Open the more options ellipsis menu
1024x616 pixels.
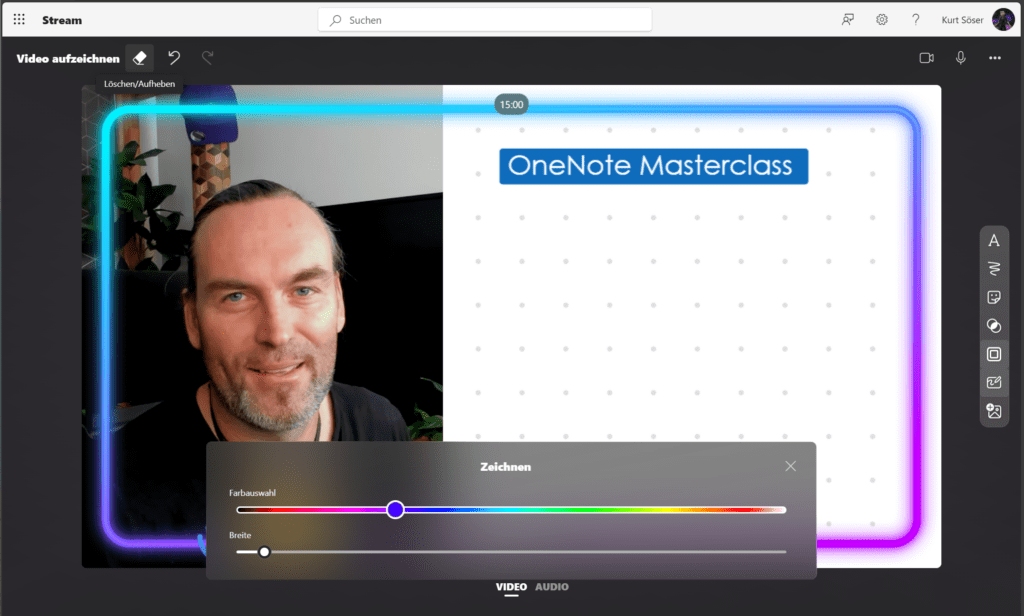pyautogui.click(x=995, y=58)
